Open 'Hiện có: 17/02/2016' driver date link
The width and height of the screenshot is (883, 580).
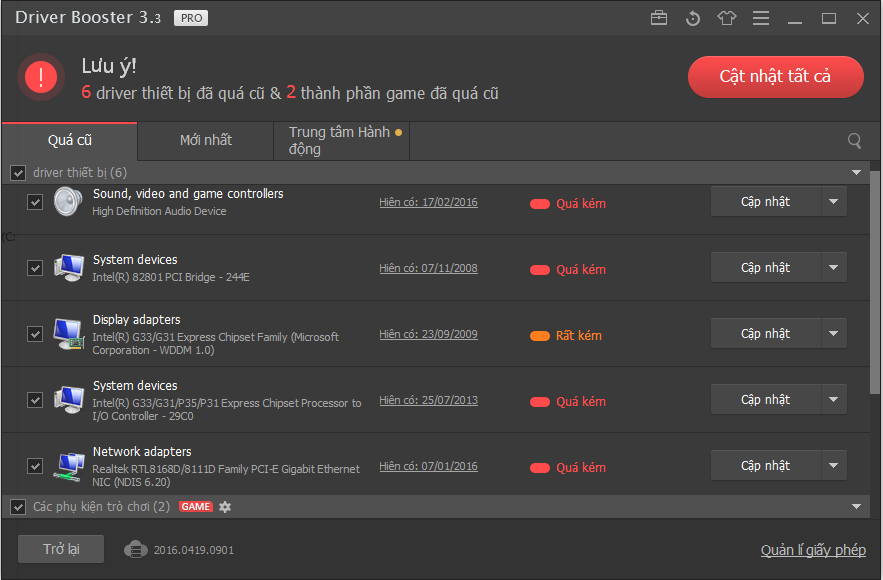click(x=429, y=202)
